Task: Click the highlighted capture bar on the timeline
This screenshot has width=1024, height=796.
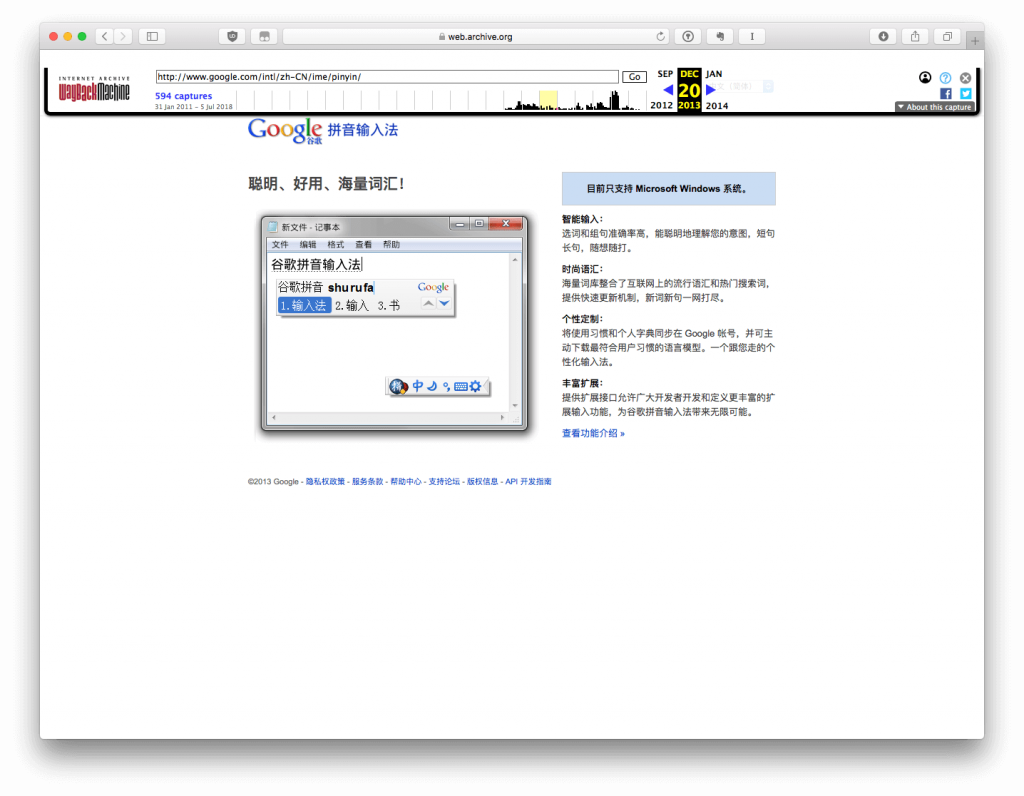Action: point(549,96)
